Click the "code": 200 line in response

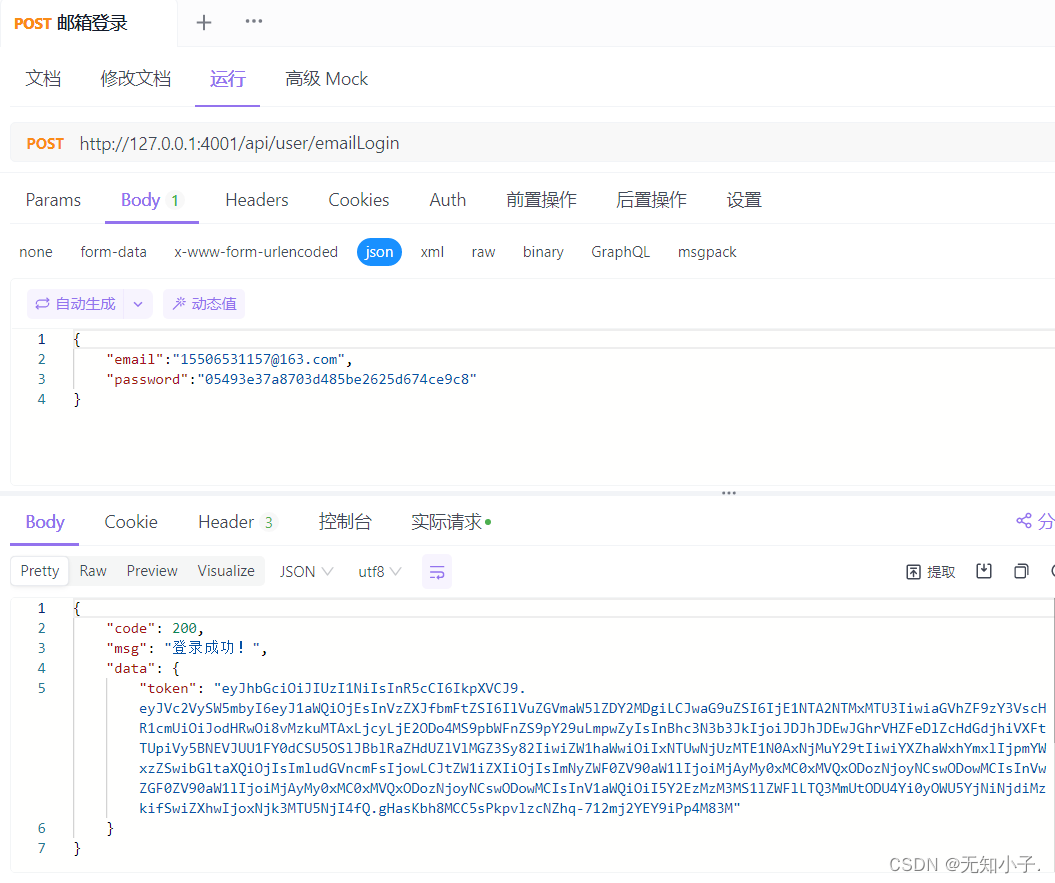tap(154, 629)
